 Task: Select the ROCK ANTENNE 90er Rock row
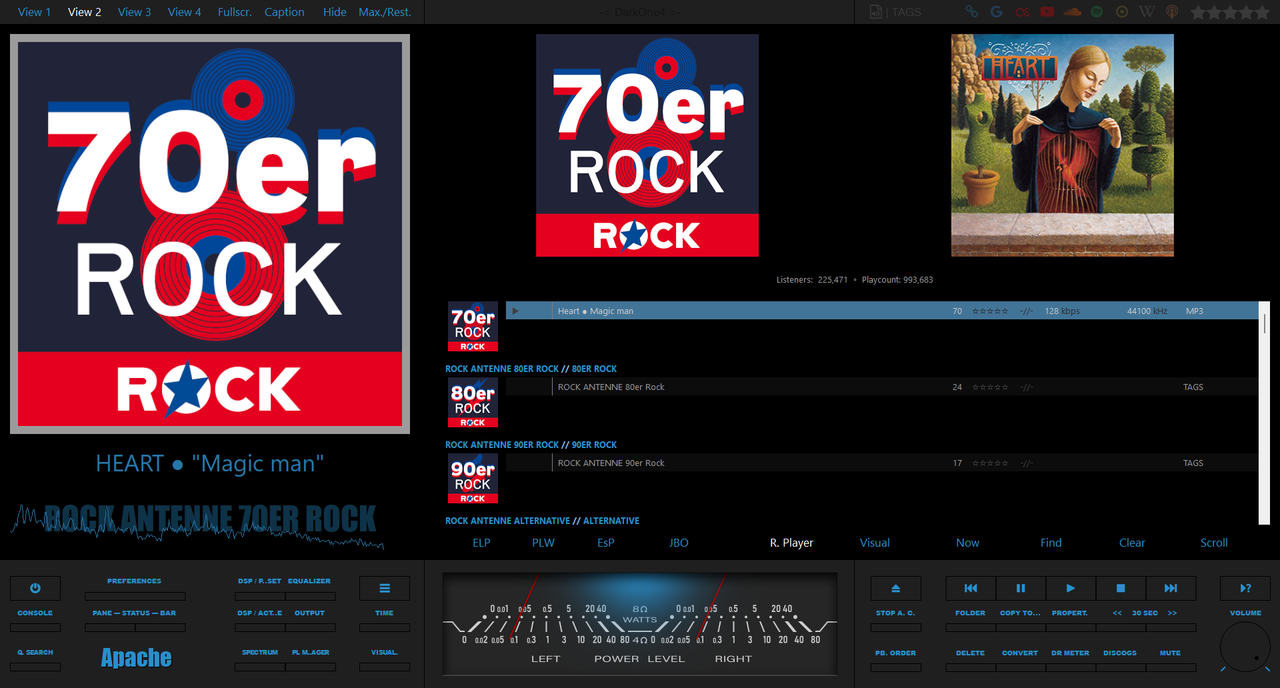tap(881, 463)
